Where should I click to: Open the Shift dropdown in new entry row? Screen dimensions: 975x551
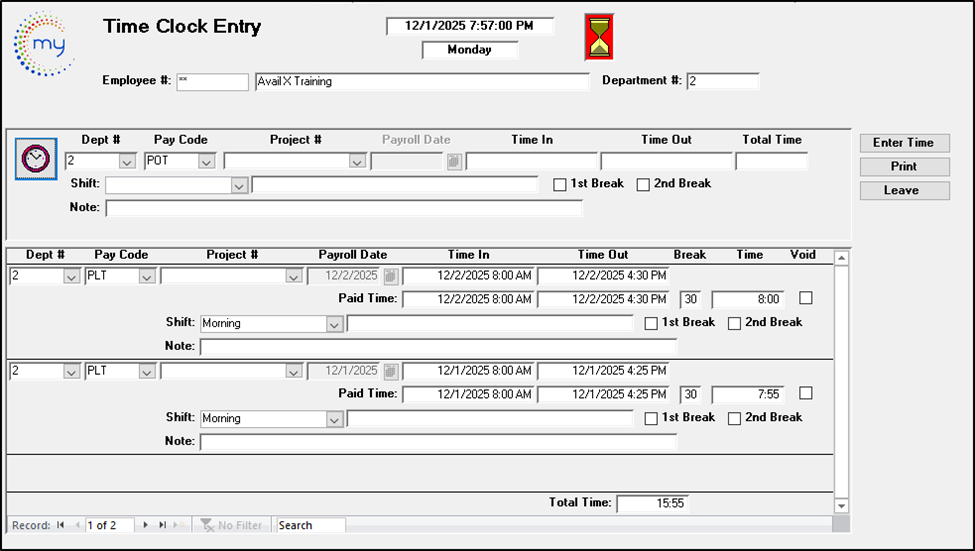click(239, 185)
